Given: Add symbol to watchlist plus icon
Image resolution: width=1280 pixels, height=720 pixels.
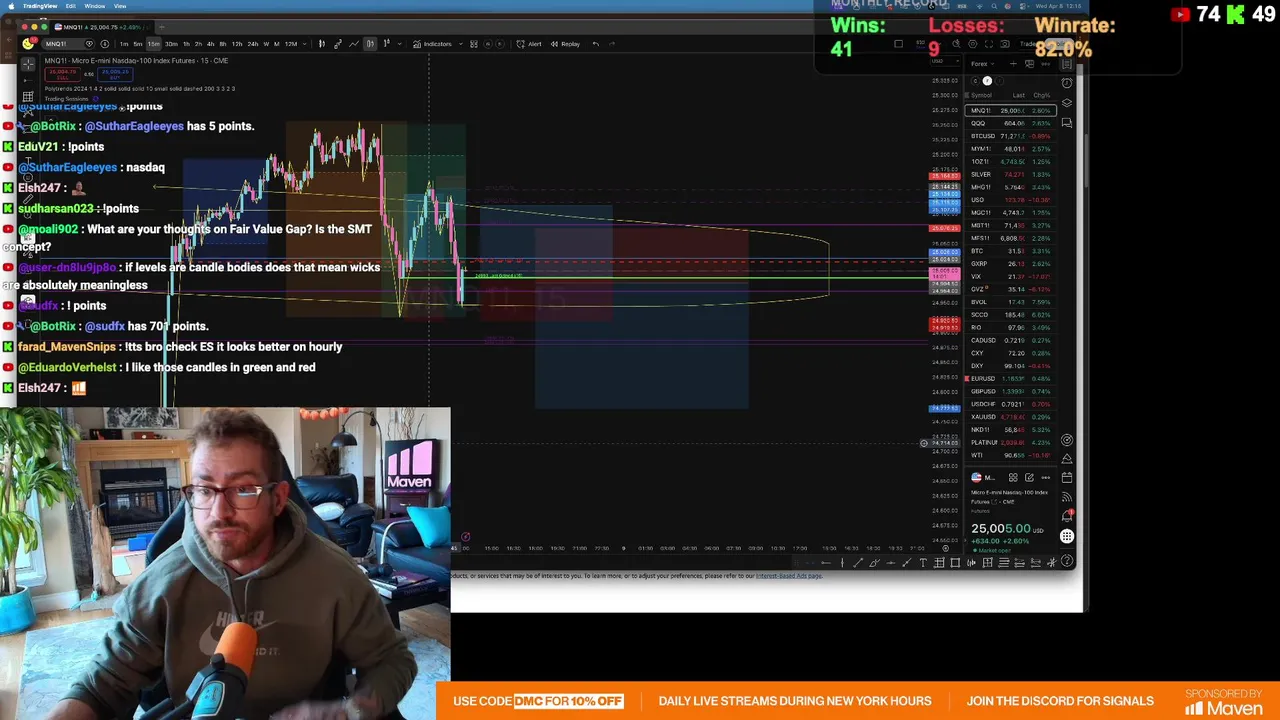Looking at the screenshot, I should coord(1013,64).
